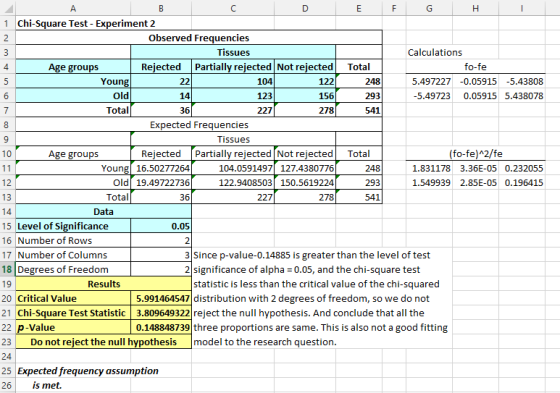Click the 'Number of Columns' label

tap(73, 255)
